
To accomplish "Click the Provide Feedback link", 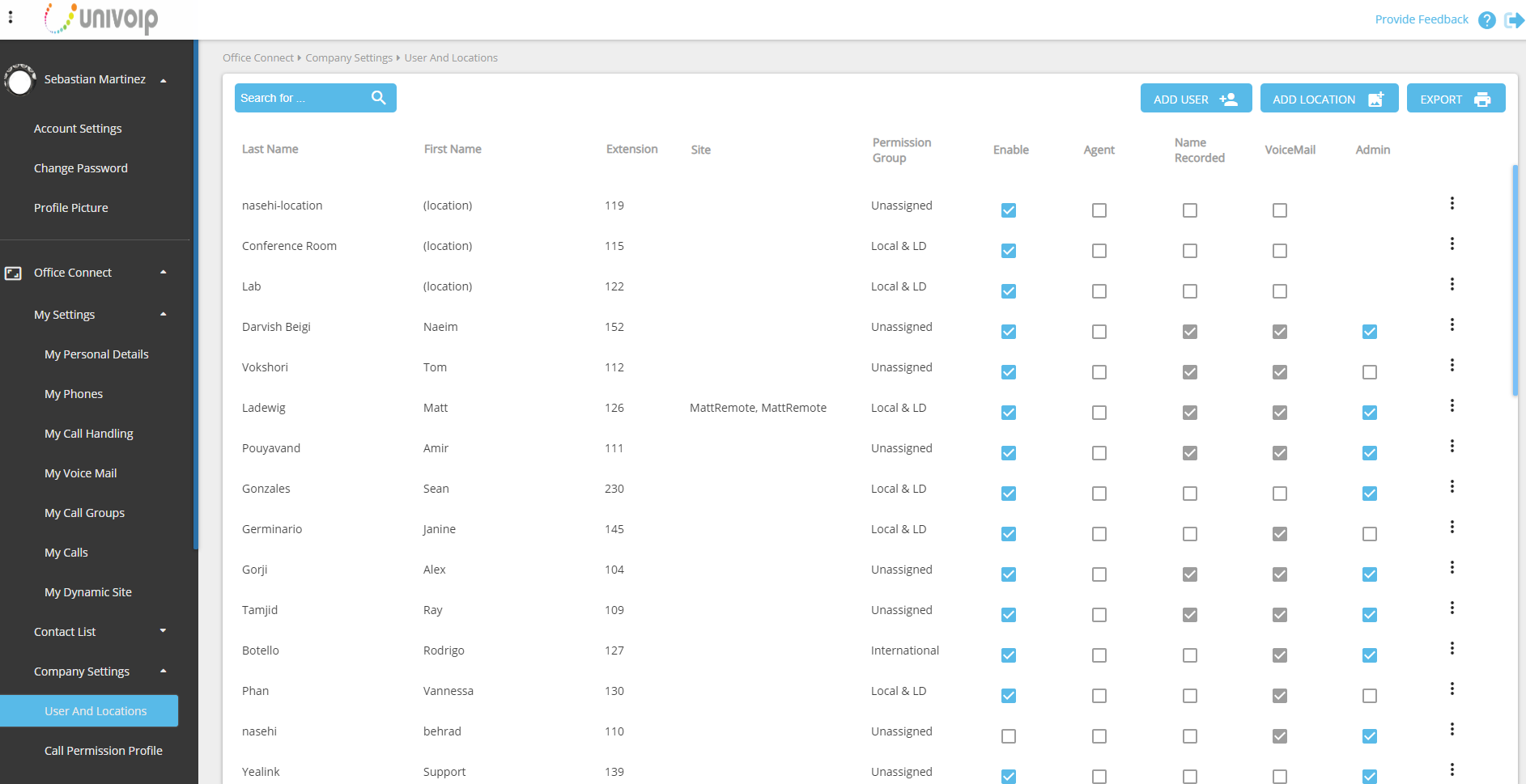I will [1422, 19].
